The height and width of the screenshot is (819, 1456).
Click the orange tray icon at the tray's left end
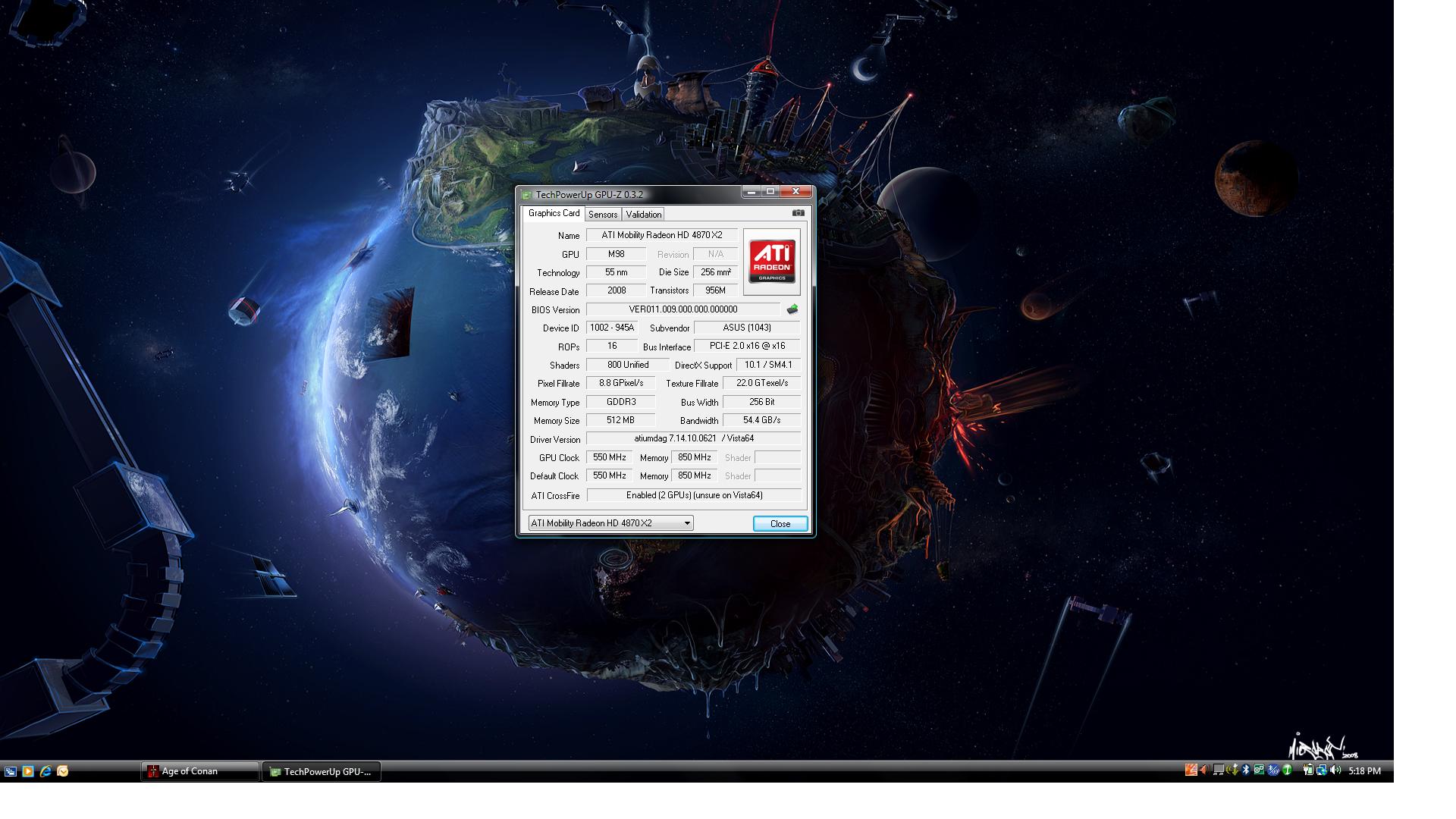coord(1191,770)
